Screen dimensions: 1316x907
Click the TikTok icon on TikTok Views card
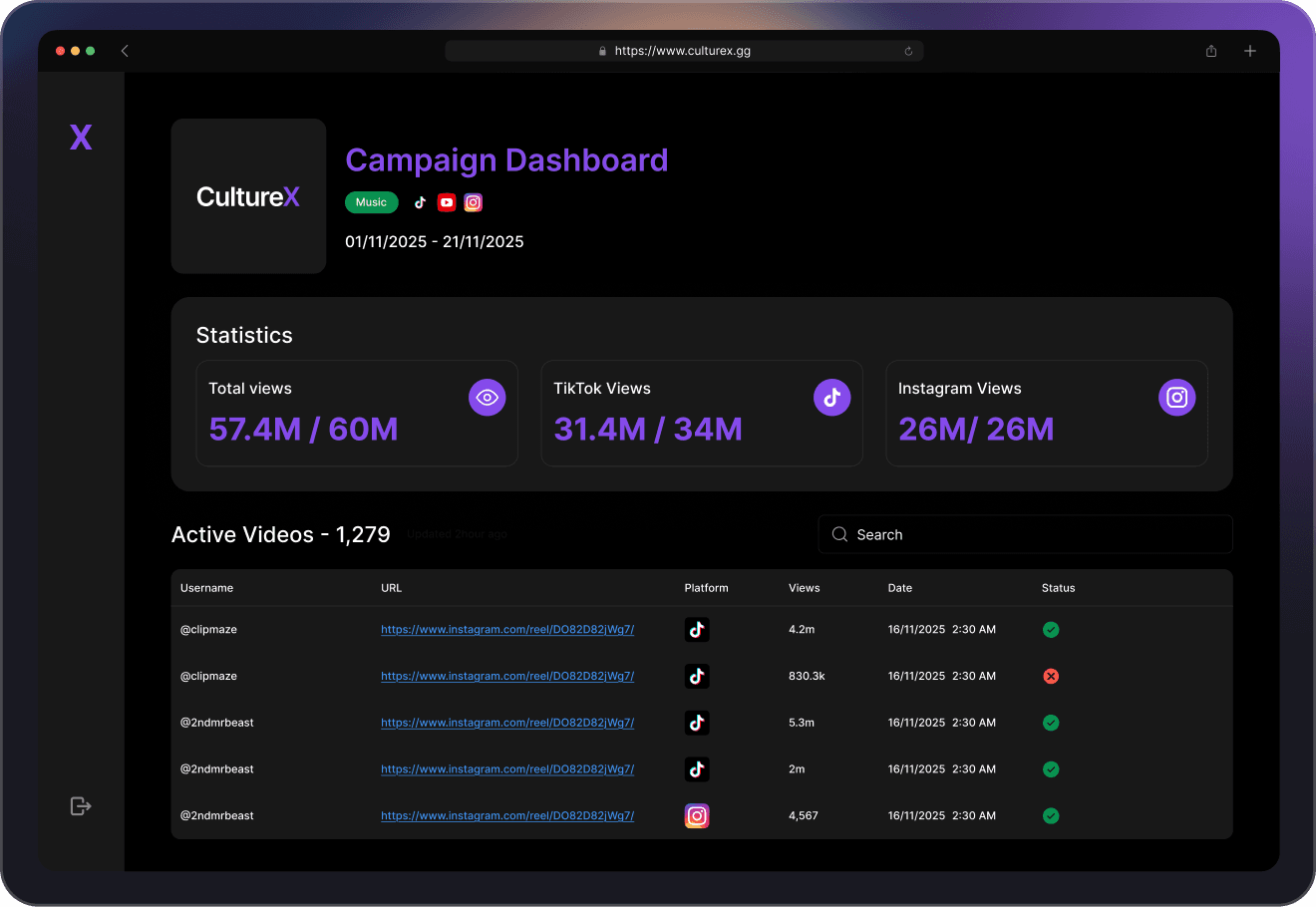831,398
